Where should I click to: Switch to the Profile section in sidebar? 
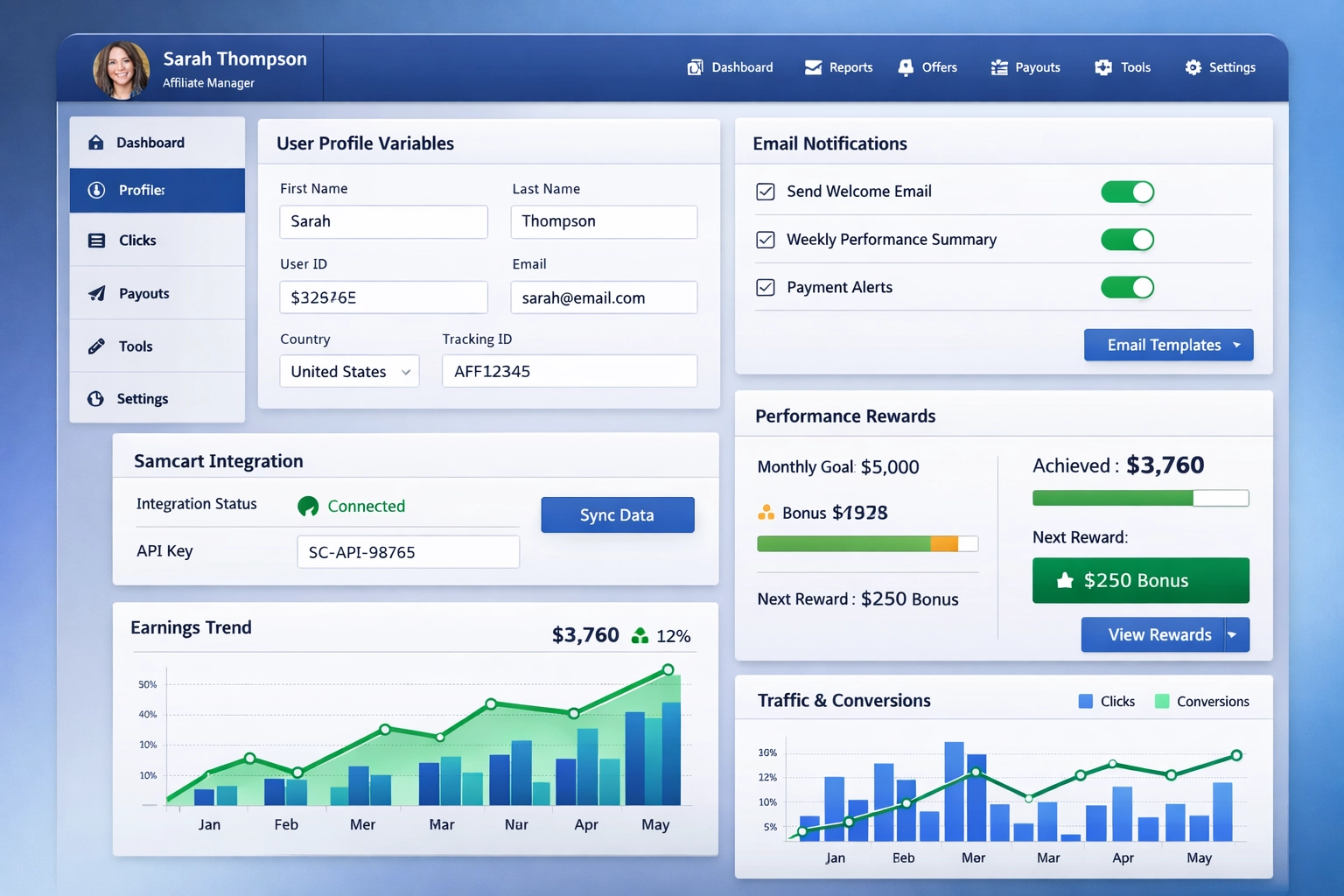coord(98,190)
